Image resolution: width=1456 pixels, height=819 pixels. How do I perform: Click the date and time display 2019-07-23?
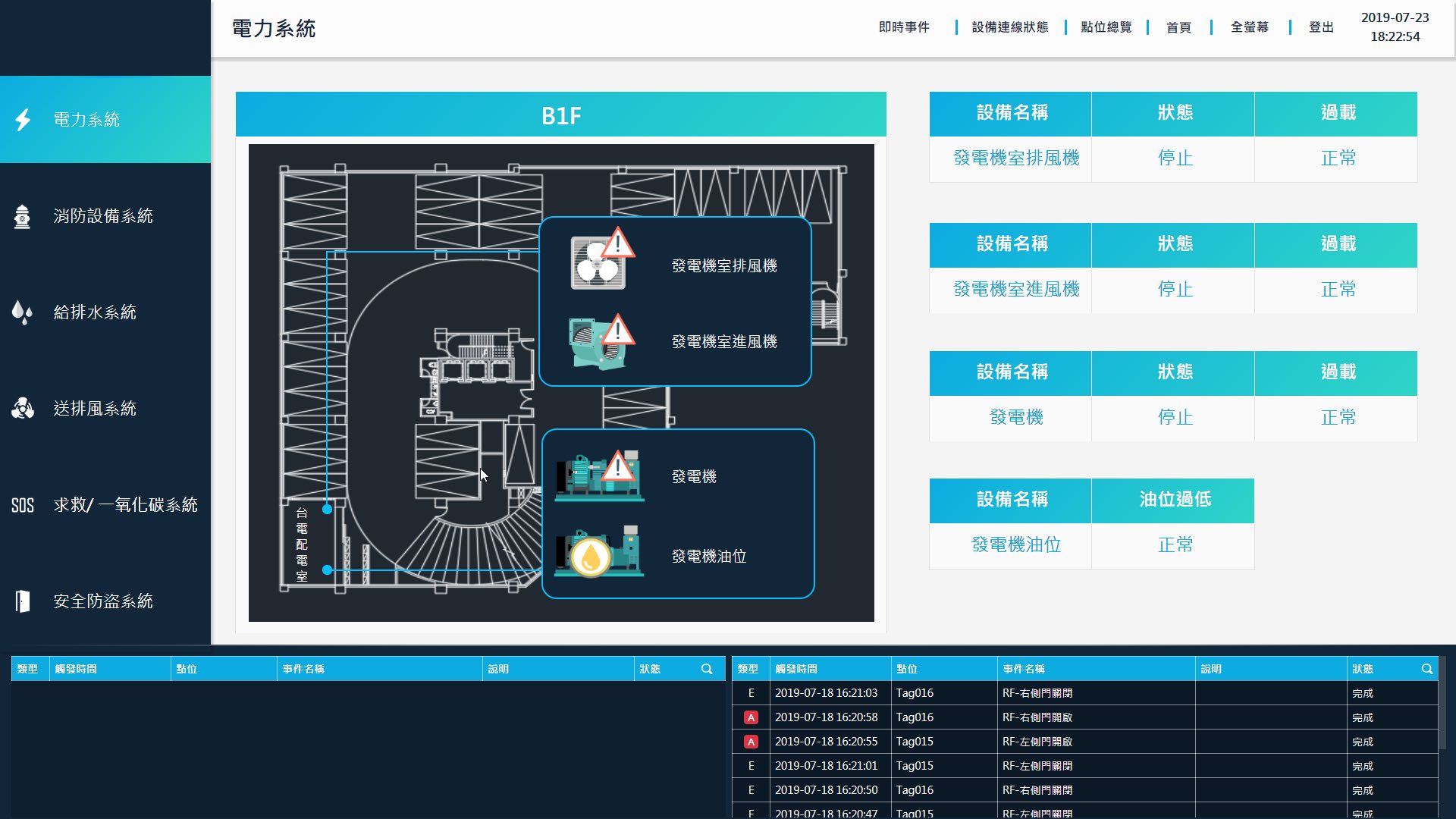pos(1395,27)
